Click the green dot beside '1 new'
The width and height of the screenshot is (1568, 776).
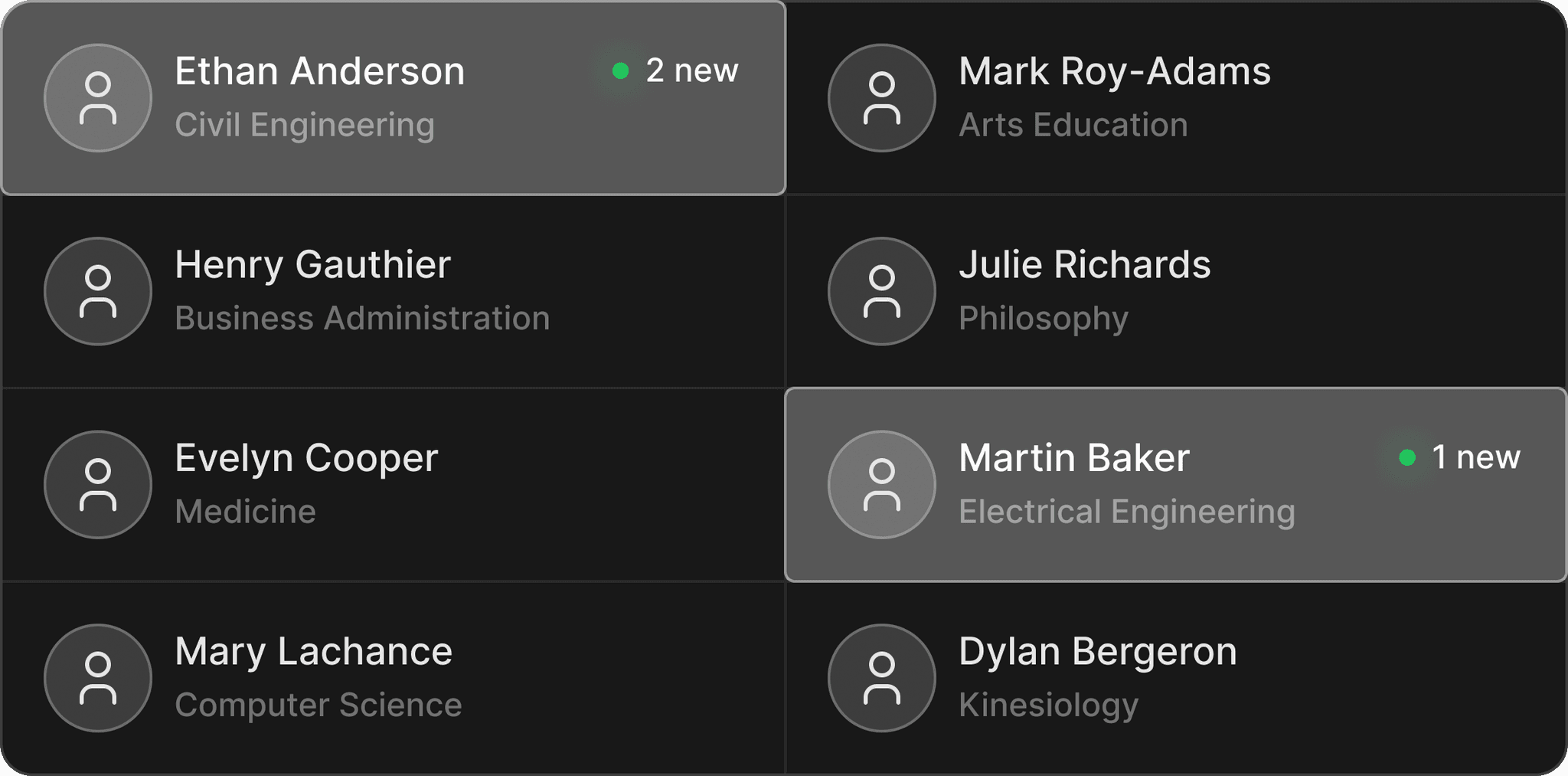1407,457
